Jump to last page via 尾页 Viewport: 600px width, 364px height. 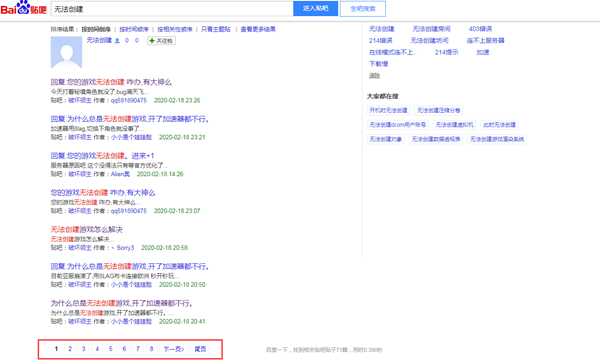pos(200,349)
